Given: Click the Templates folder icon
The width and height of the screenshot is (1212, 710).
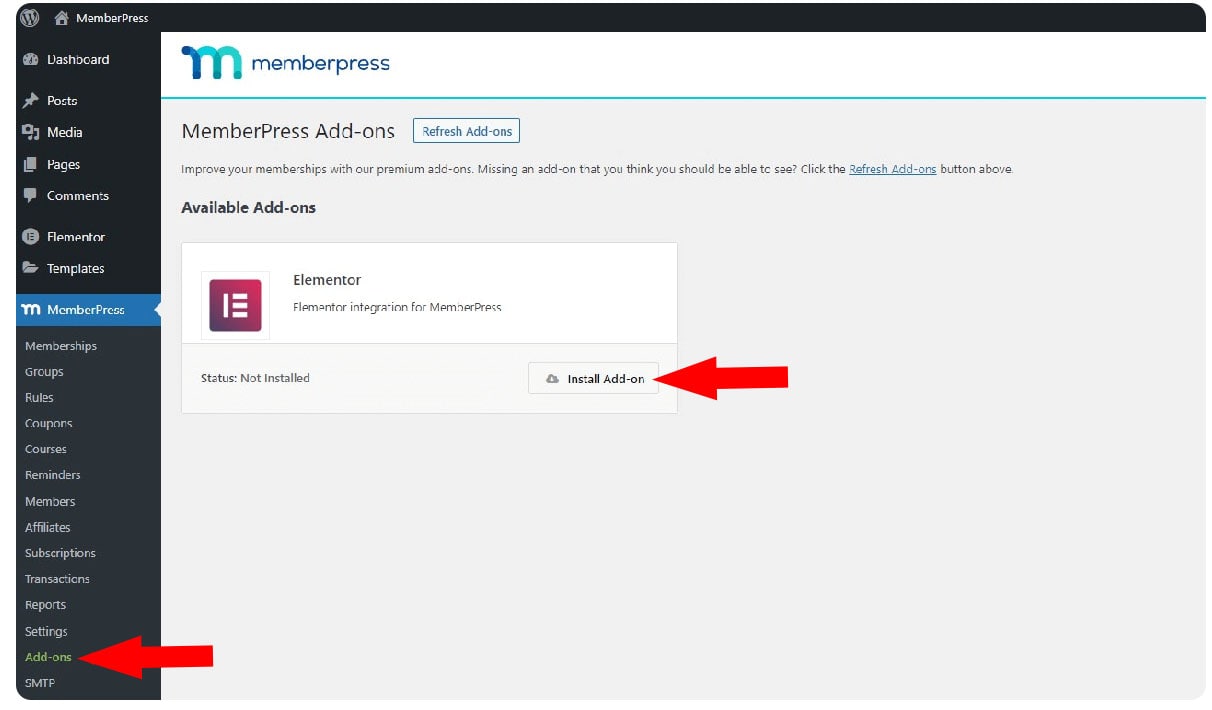Looking at the screenshot, I should (x=30, y=268).
